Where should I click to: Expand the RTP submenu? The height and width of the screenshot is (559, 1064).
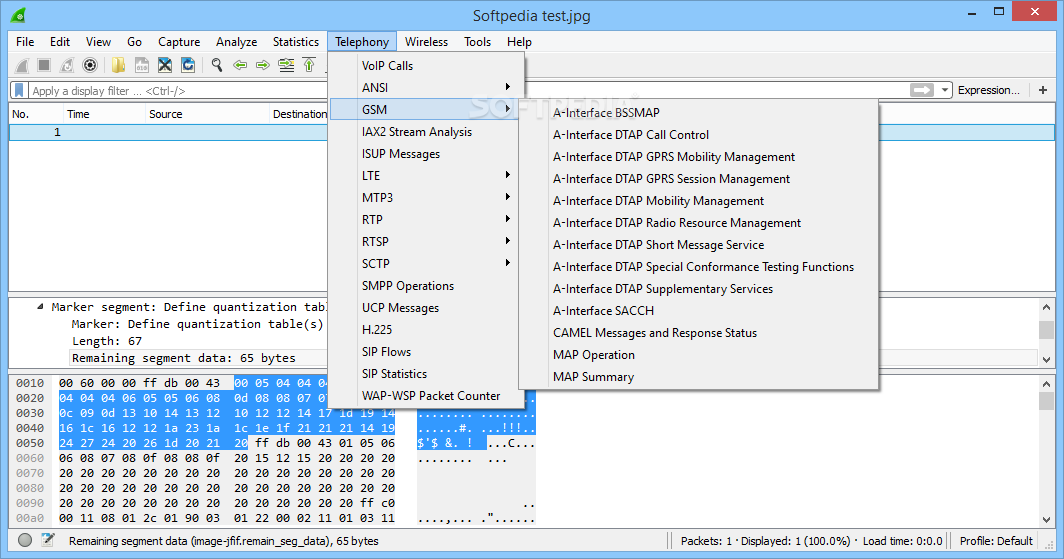click(x=426, y=220)
